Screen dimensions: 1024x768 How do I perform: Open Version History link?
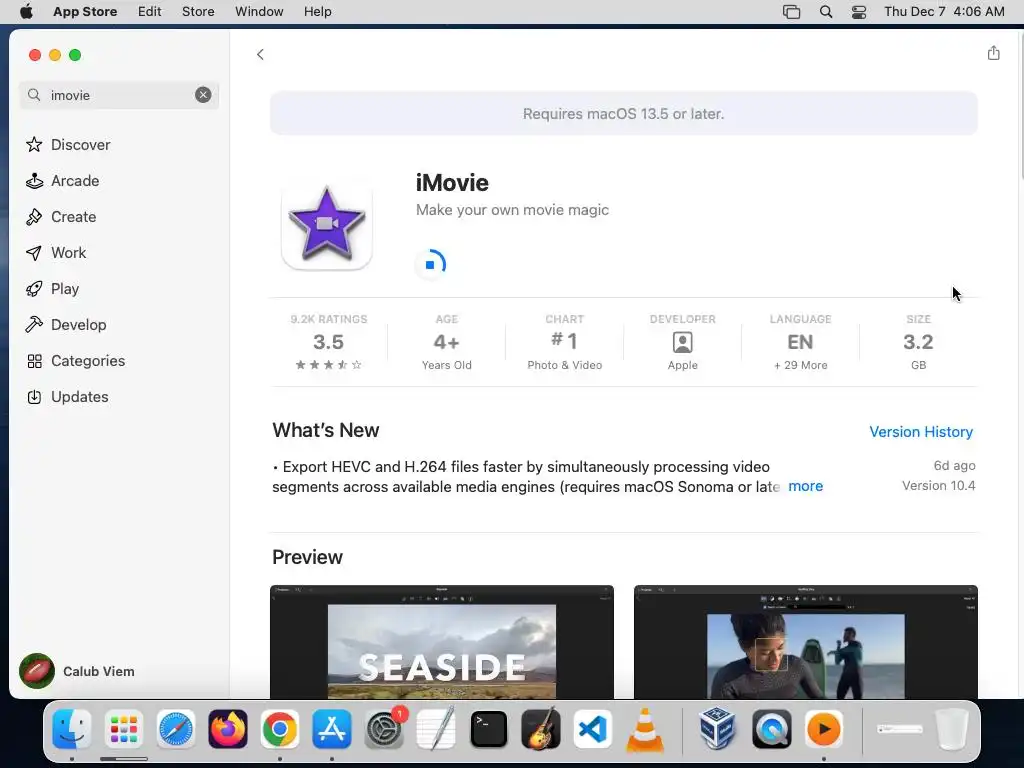(921, 432)
